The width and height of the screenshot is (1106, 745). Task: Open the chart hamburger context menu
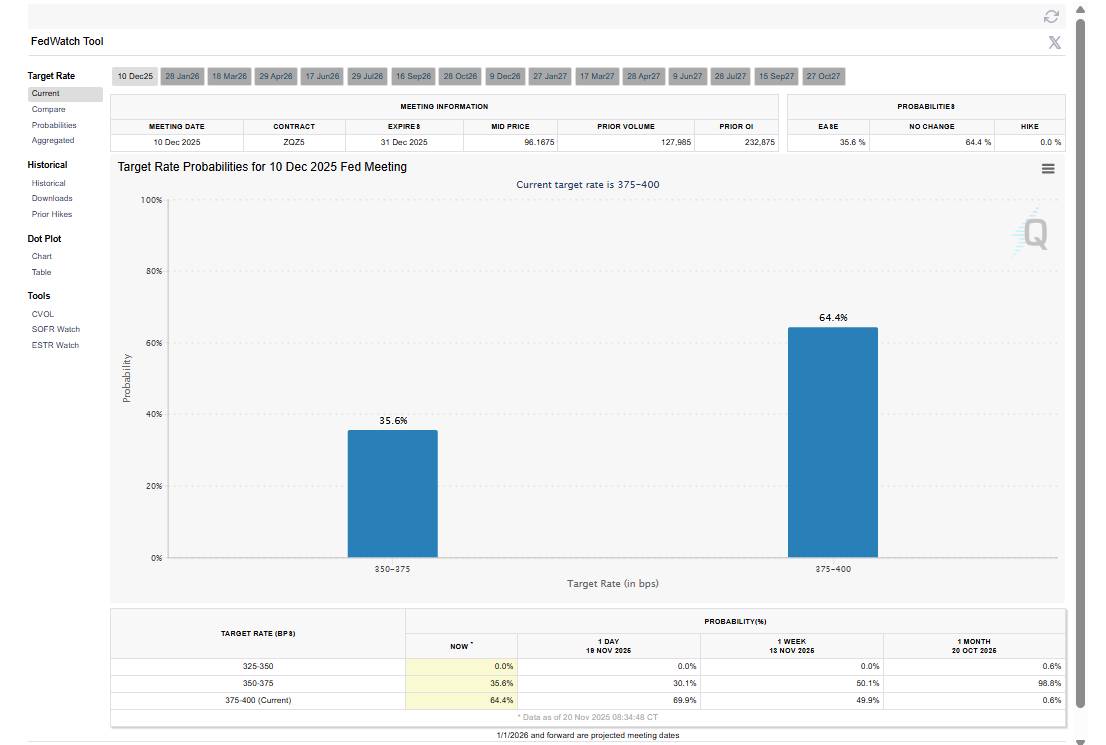[1048, 169]
